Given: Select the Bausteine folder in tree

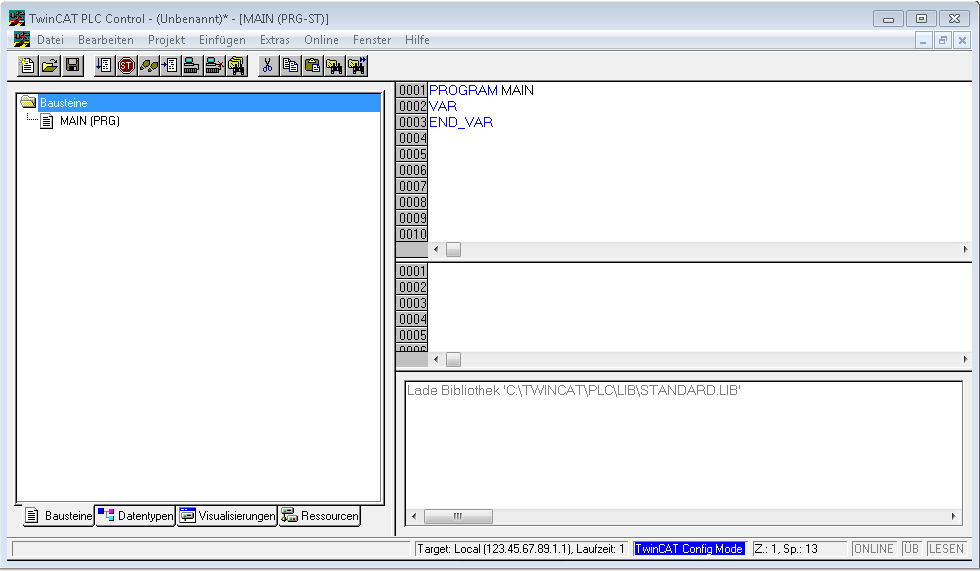Looking at the screenshot, I should click(63, 103).
